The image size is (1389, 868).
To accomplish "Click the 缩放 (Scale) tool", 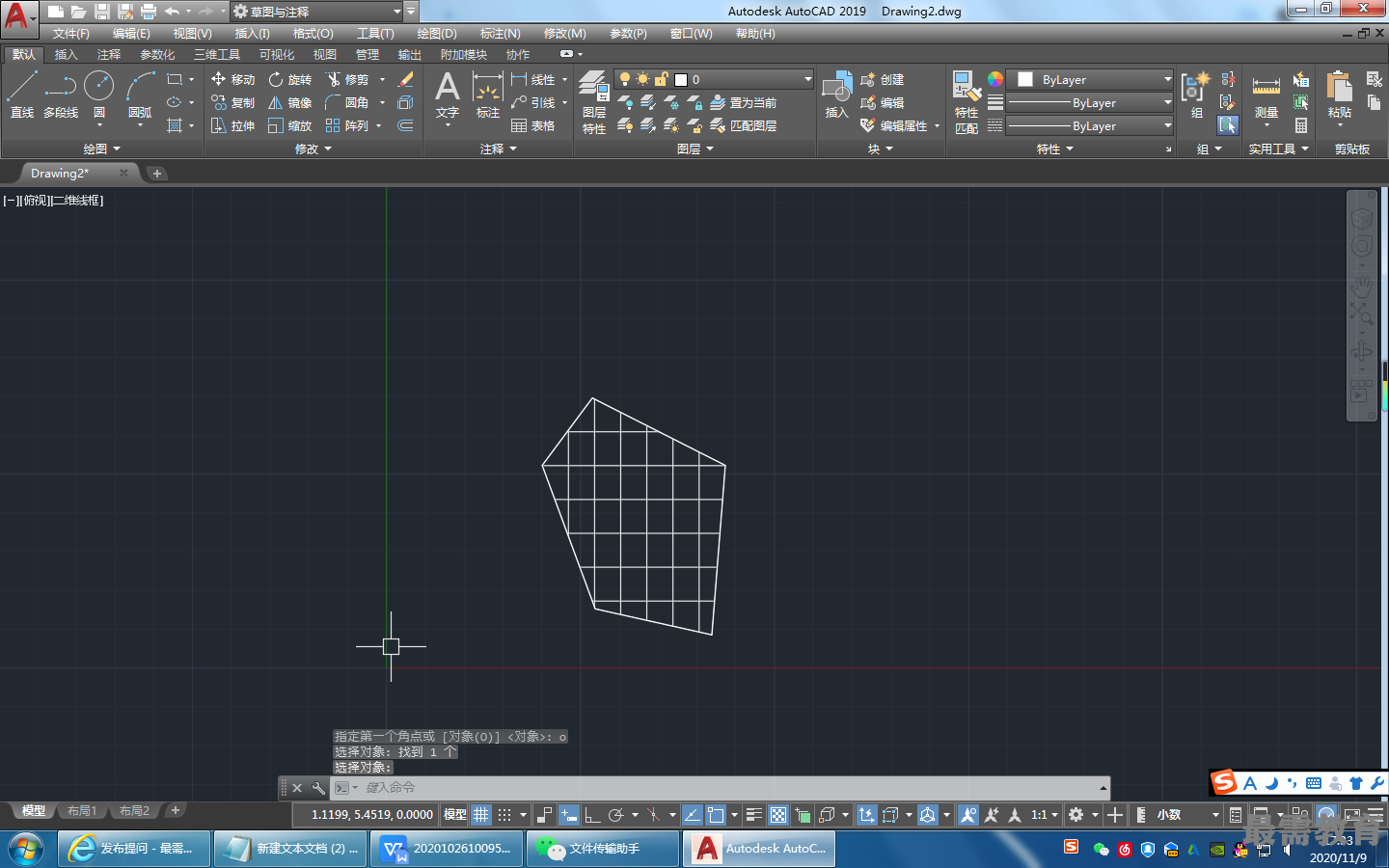I will (x=290, y=125).
